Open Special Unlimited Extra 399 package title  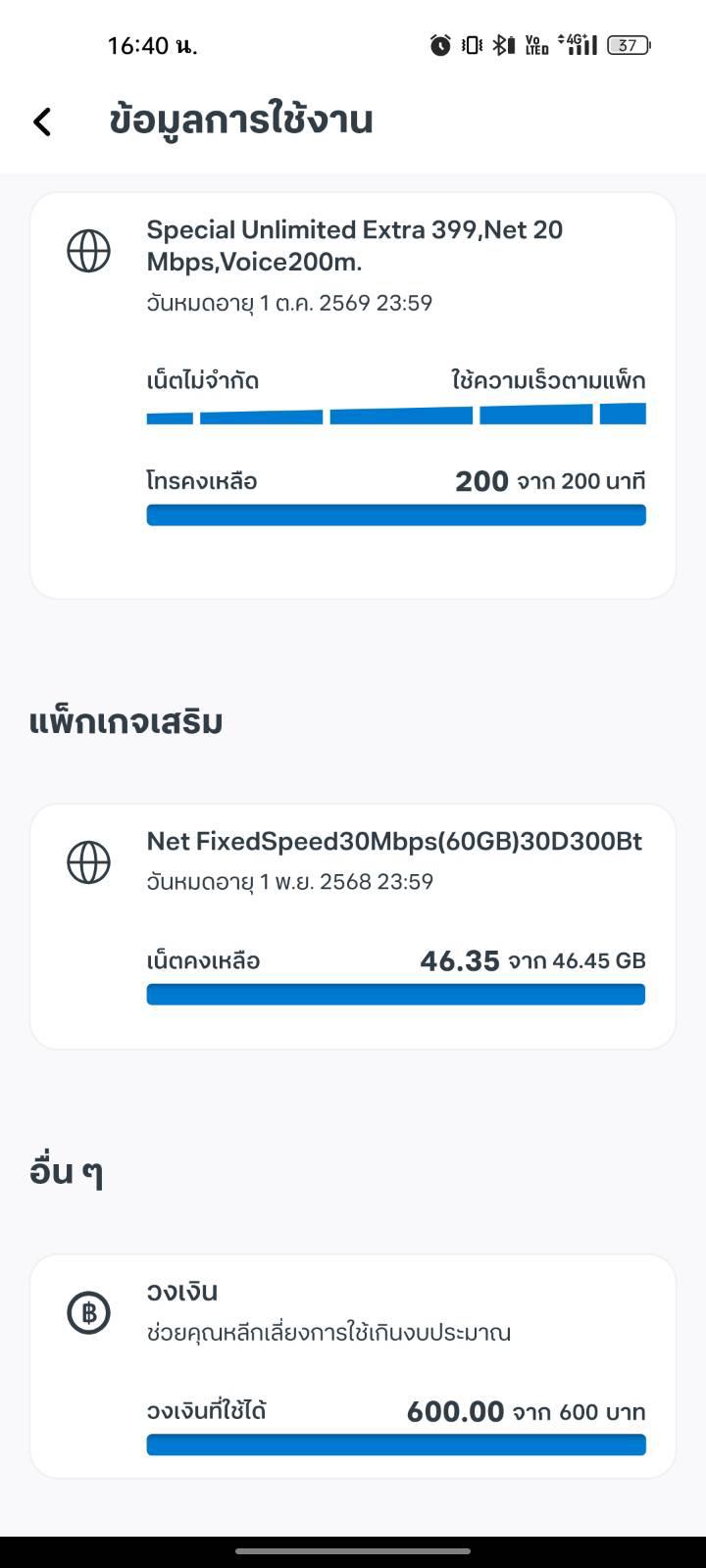[x=355, y=246]
